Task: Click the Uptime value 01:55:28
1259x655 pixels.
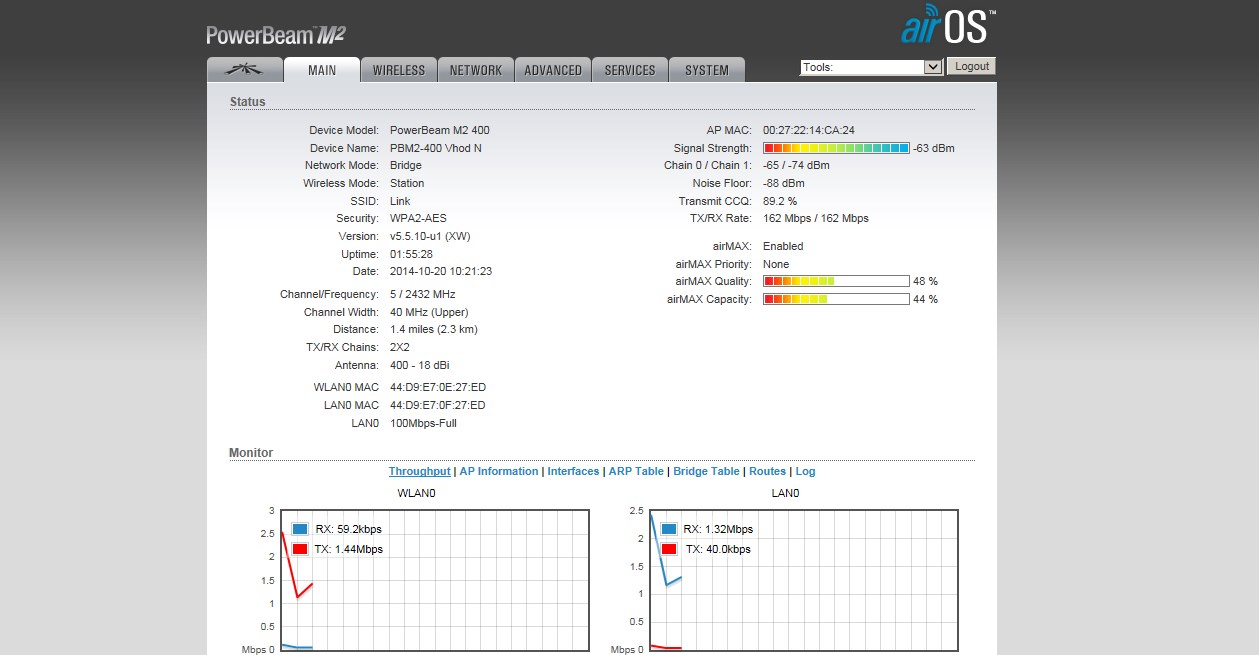Action: [x=411, y=254]
